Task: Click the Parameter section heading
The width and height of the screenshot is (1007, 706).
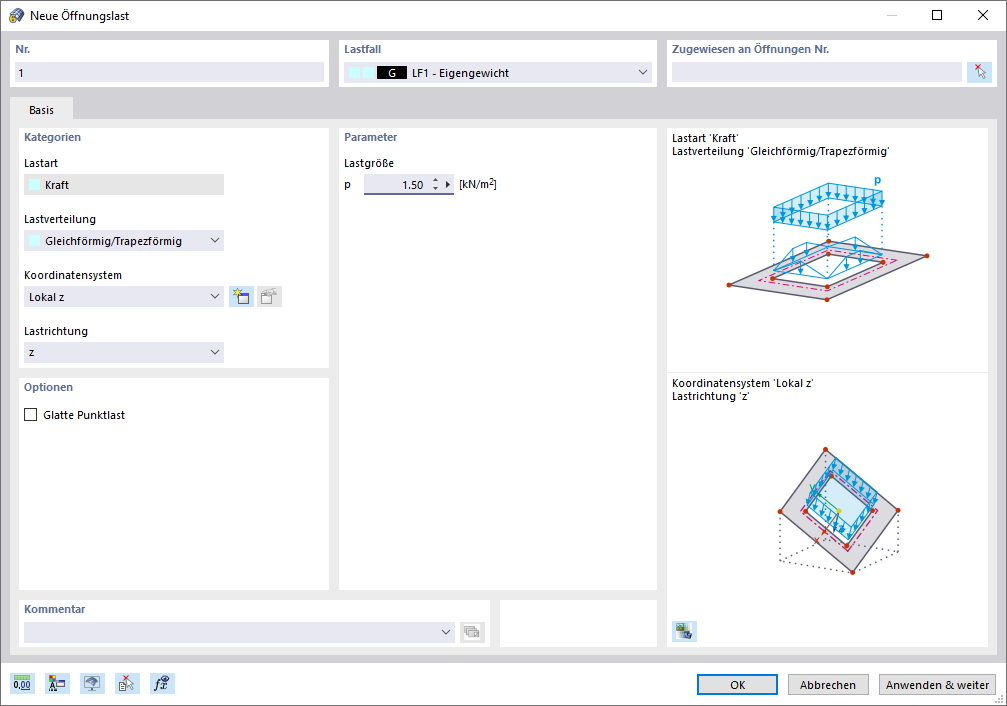Action: [x=371, y=137]
